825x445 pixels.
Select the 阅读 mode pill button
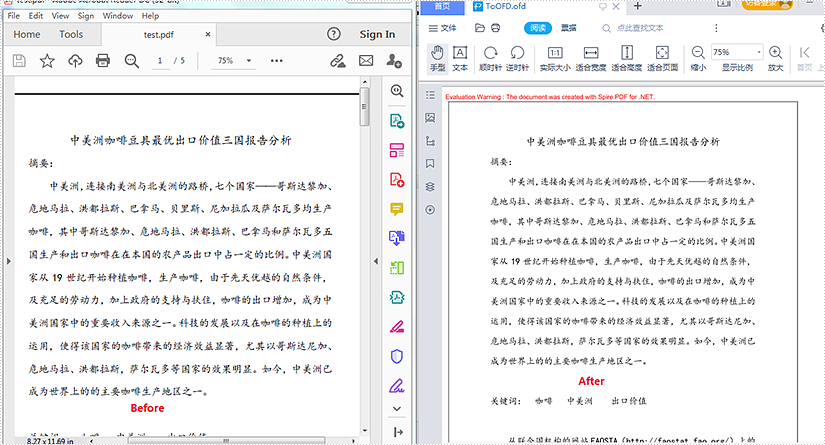(538, 28)
